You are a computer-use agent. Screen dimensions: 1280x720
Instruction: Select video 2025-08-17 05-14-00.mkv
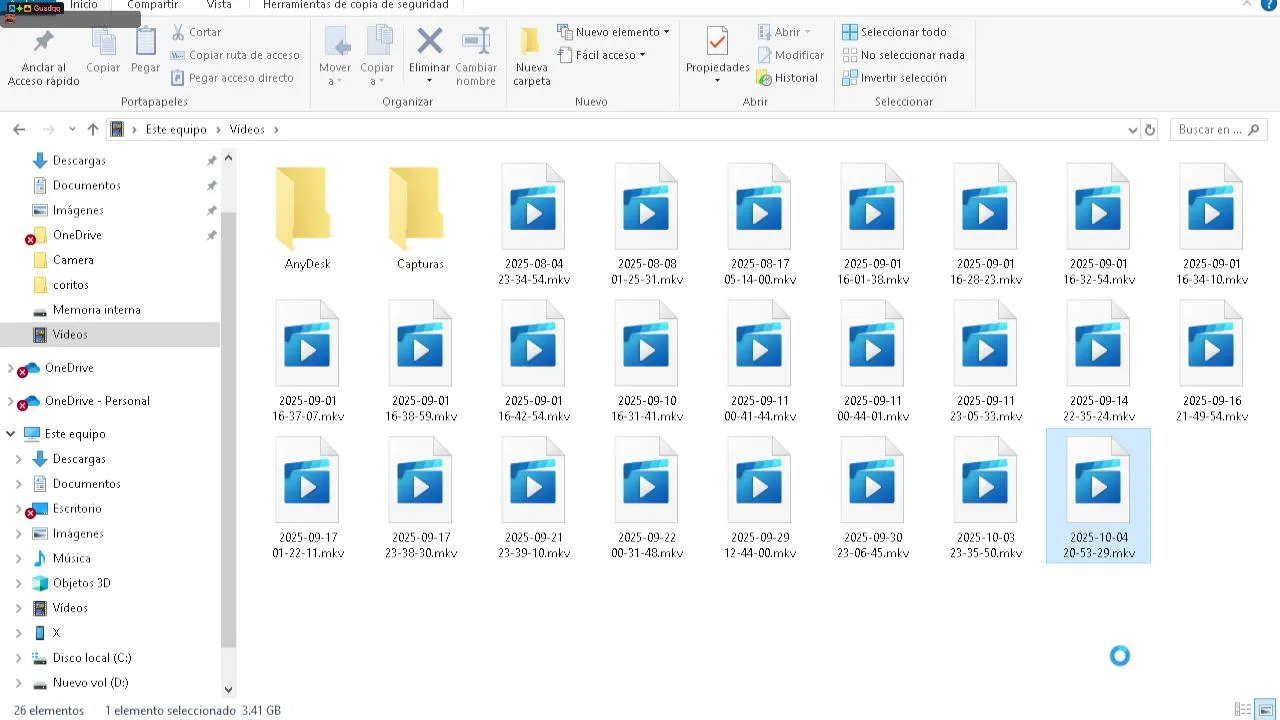point(760,225)
